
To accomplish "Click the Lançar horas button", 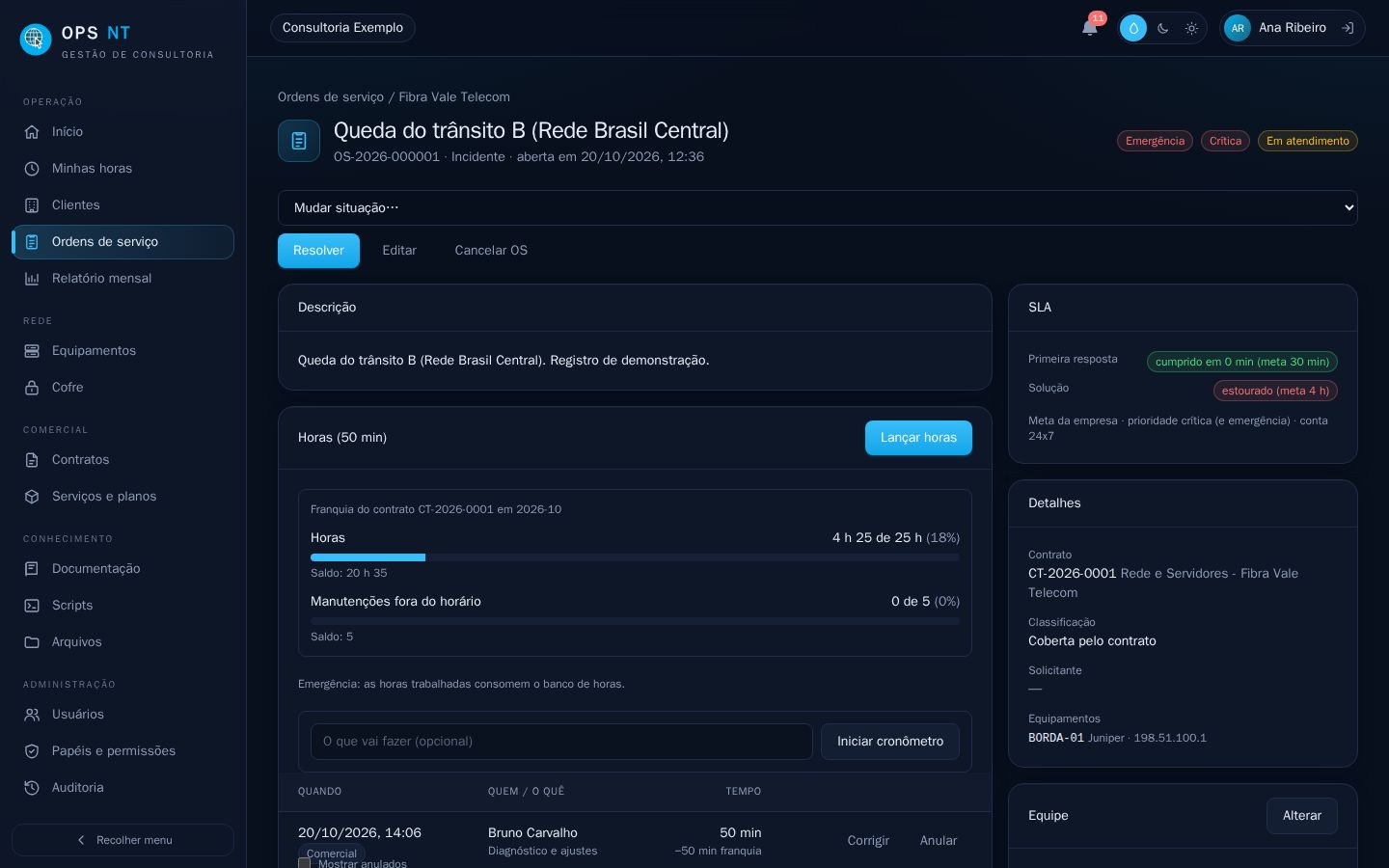I will (x=918, y=438).
